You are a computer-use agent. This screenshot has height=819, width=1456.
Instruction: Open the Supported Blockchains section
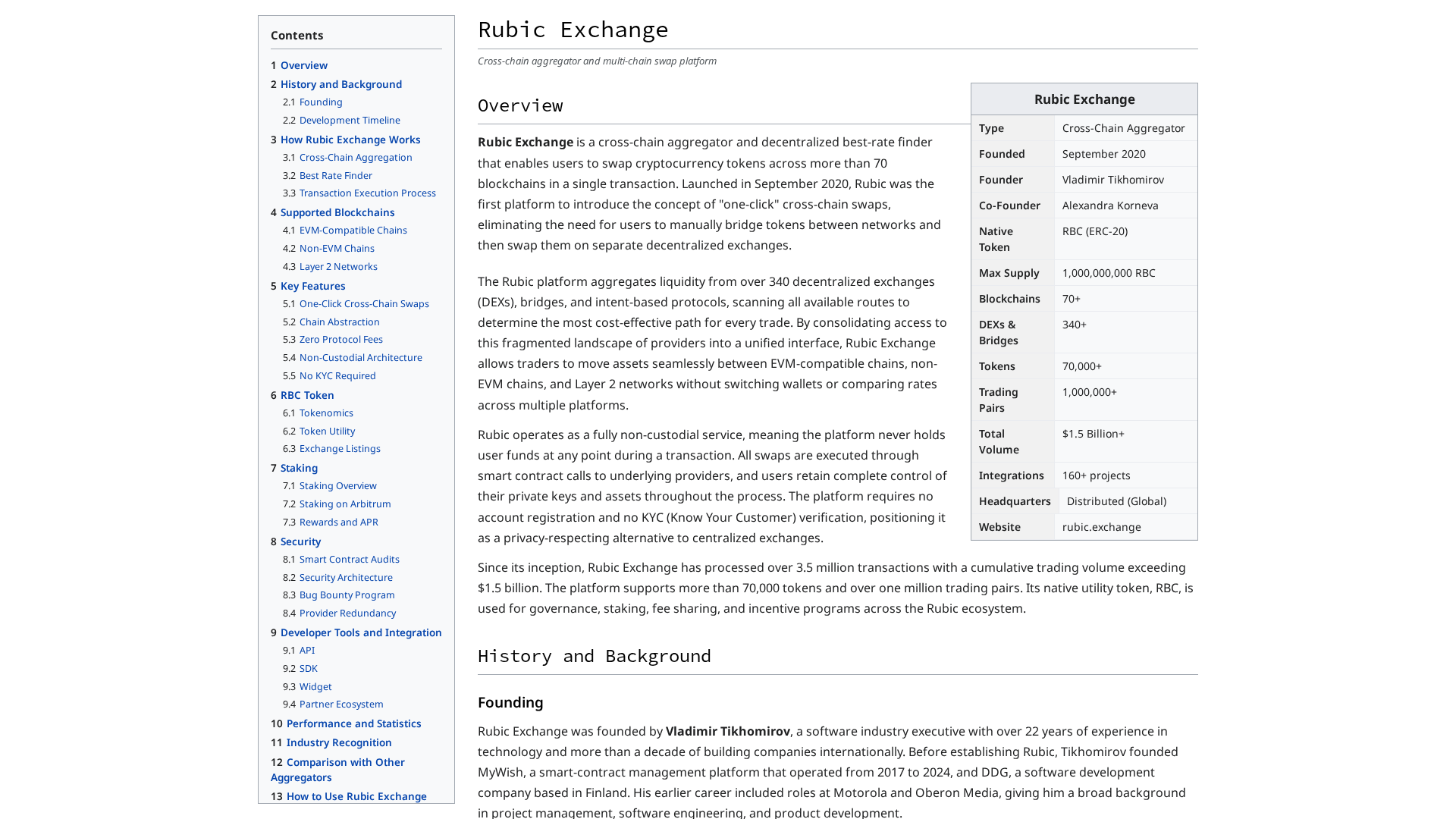pos(337,212)
